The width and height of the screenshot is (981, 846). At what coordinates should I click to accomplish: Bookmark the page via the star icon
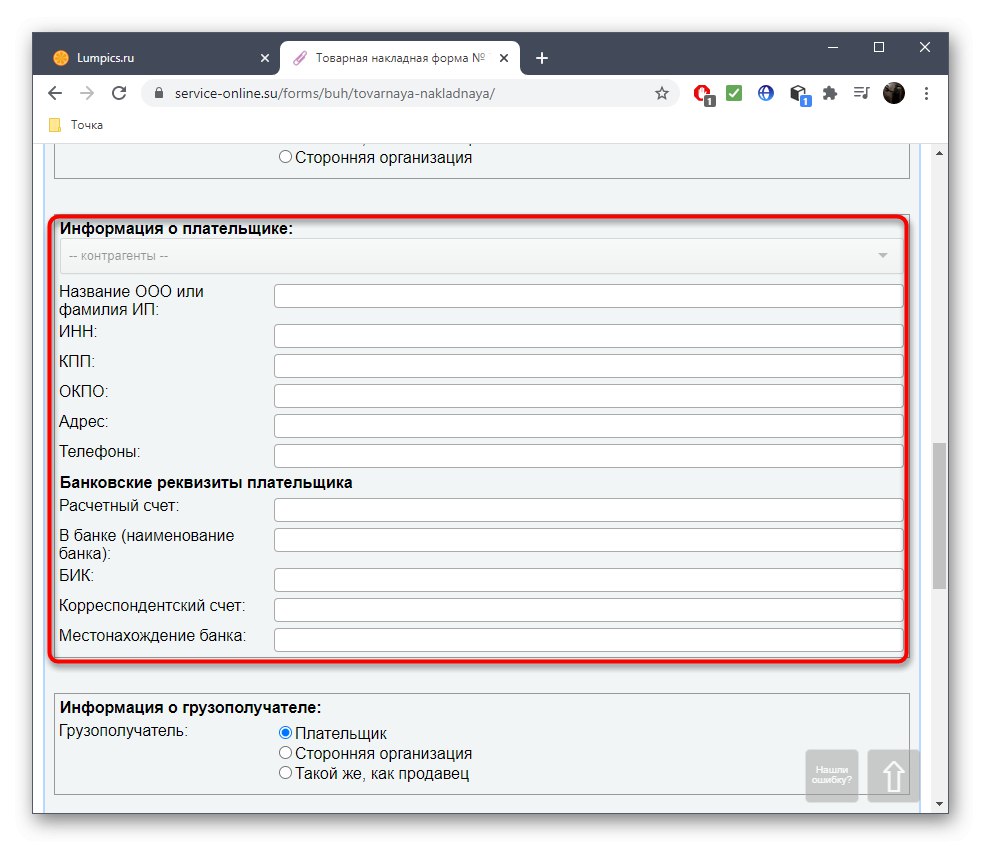pos(661,92)
